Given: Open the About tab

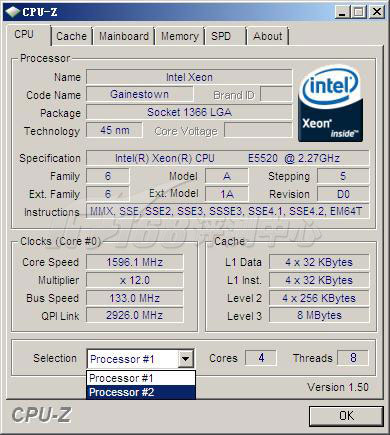Looking at the screenshot, I should coord(267,36).
